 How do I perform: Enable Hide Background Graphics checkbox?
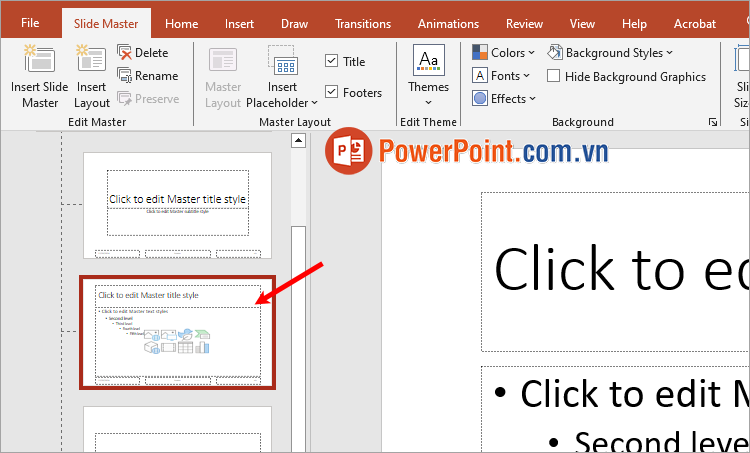553,76
